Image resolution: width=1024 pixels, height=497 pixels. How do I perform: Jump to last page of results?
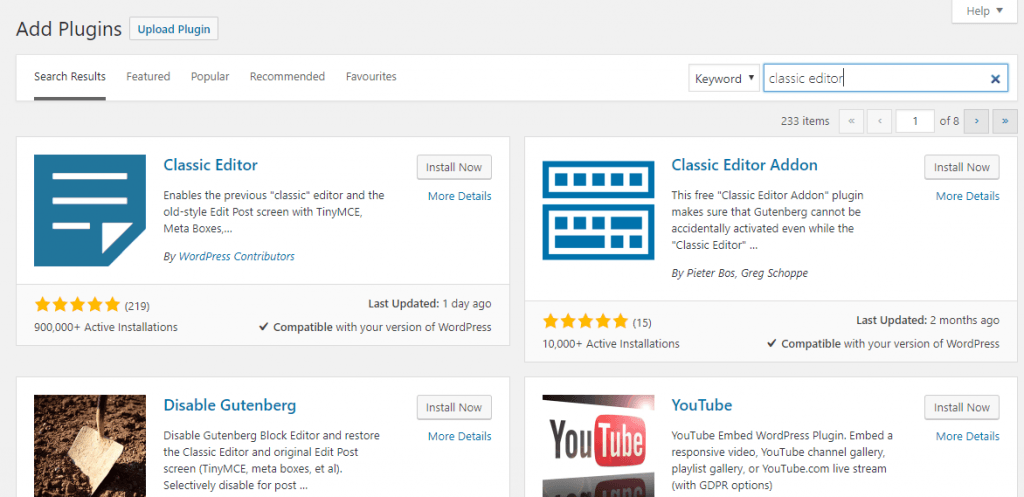click(x=1003, y=121)
